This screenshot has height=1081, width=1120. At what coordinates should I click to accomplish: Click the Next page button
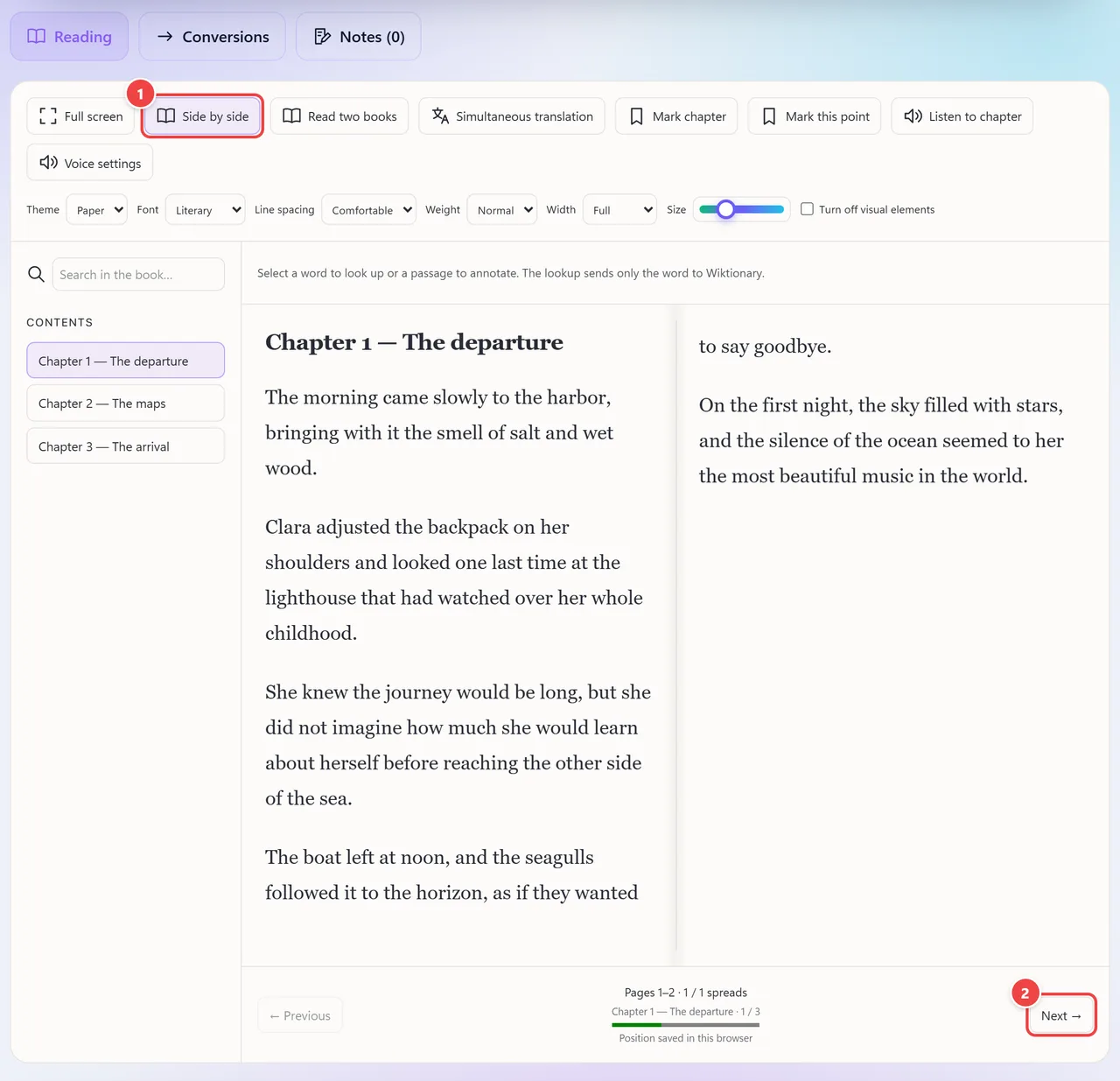point(1061,1015)
